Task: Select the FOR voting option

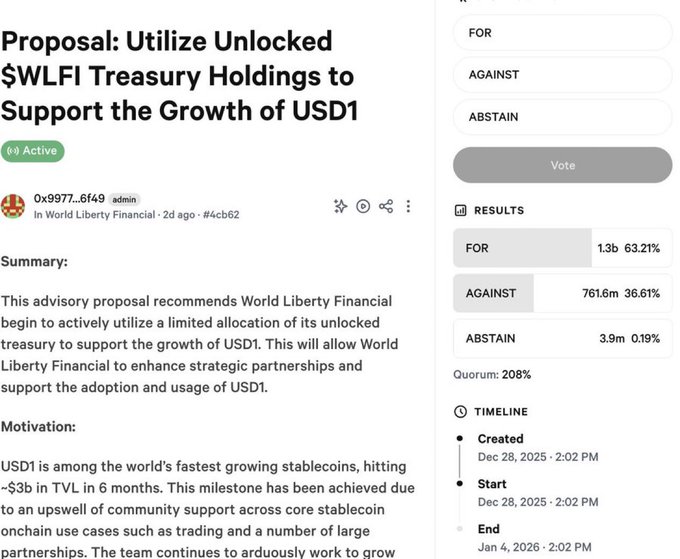Action: [562, 33]
